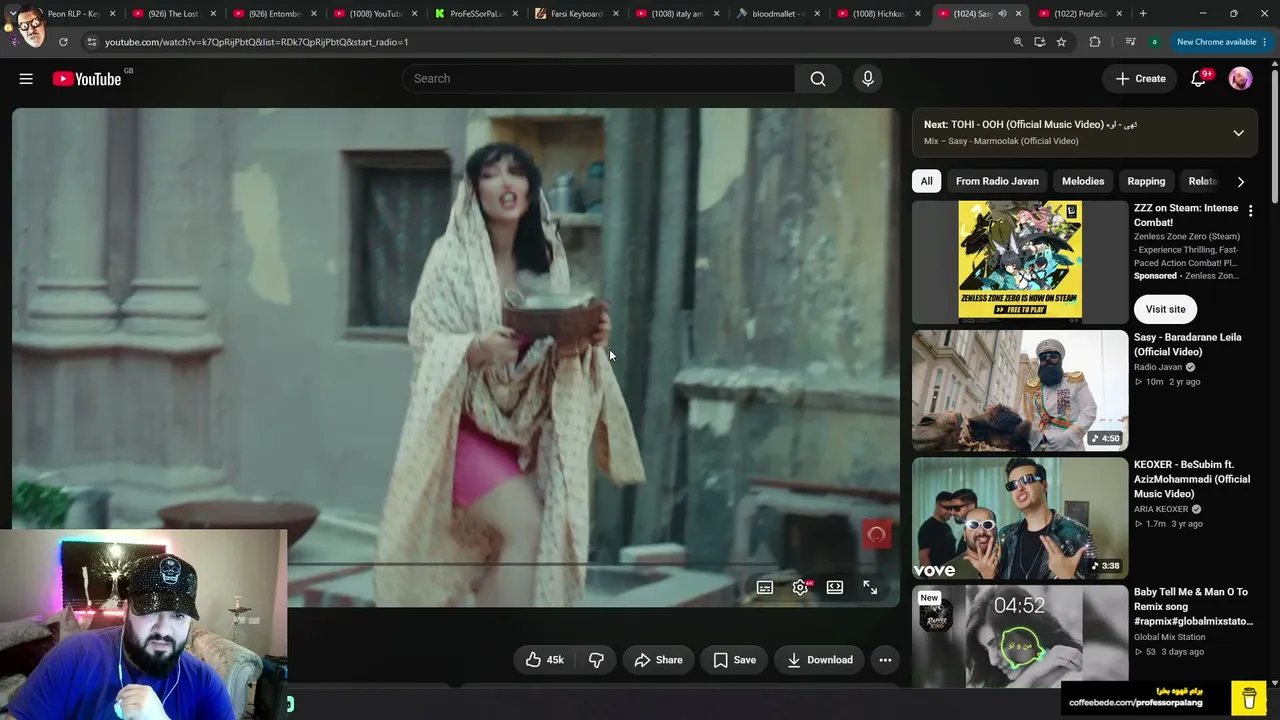This screenshot has width=1280, height=720.
Task: Click the install/cast icon in address bar
Action: point(1040,42)
